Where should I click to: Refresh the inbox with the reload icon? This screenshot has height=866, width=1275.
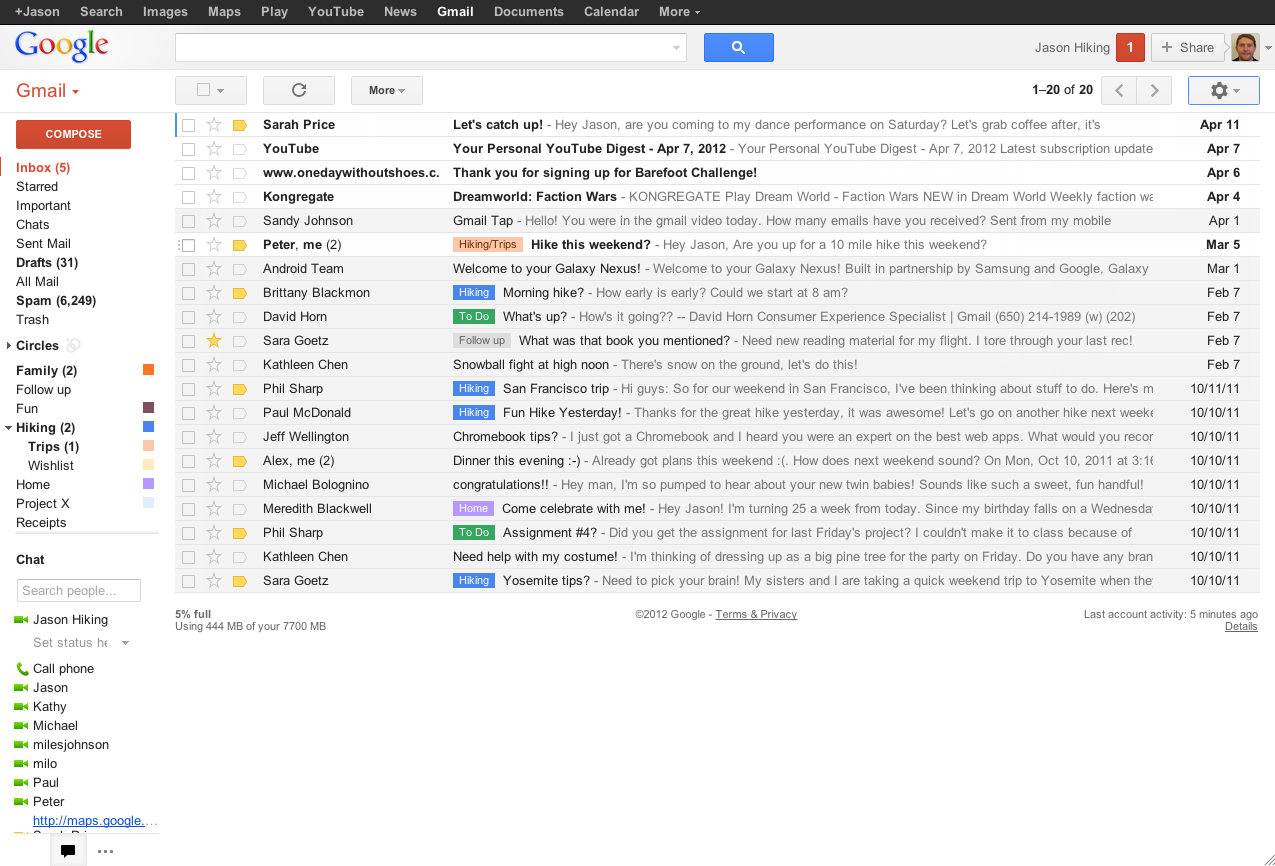coord(298,90)
